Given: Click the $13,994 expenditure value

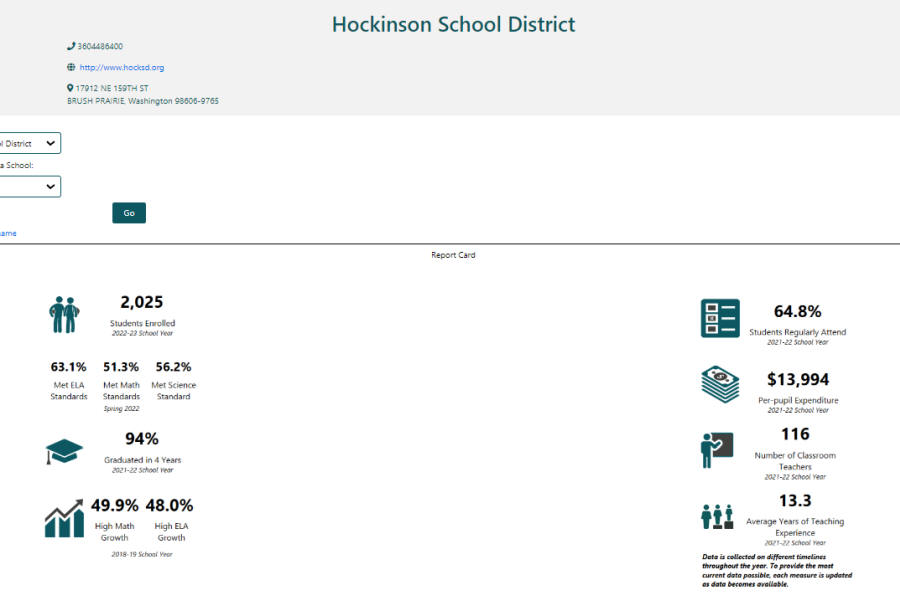Looking at the screenshot, I should point(798,380).
